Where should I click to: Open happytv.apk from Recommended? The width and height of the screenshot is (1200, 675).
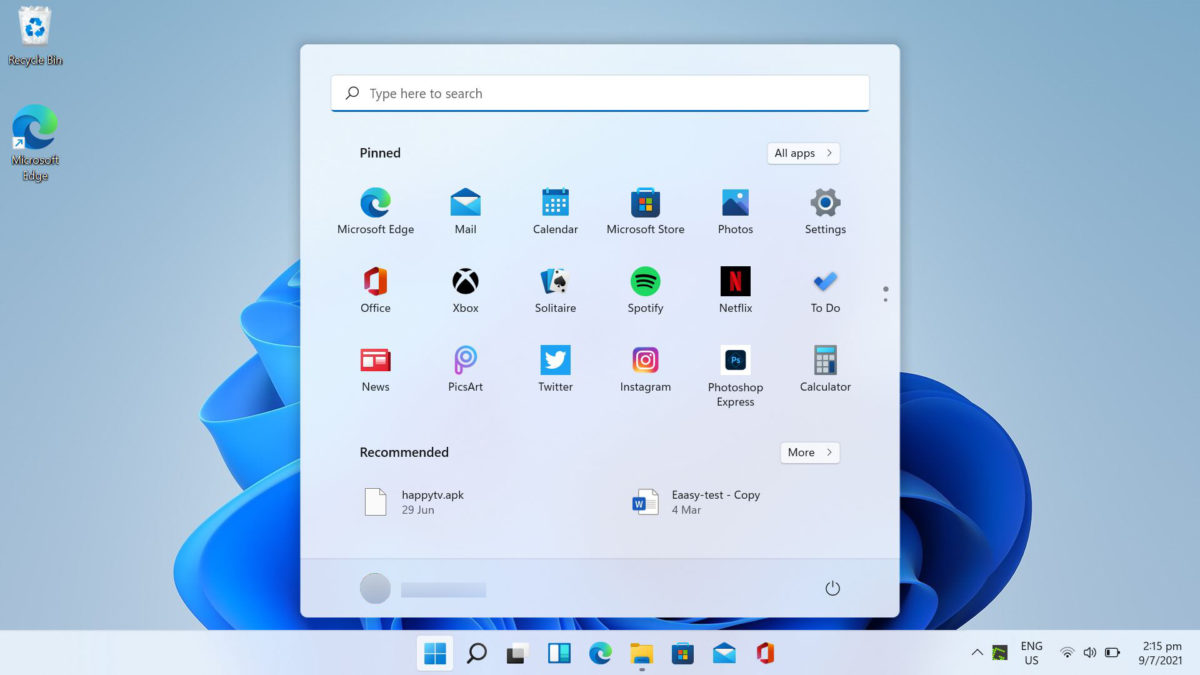tap(410, 501)
